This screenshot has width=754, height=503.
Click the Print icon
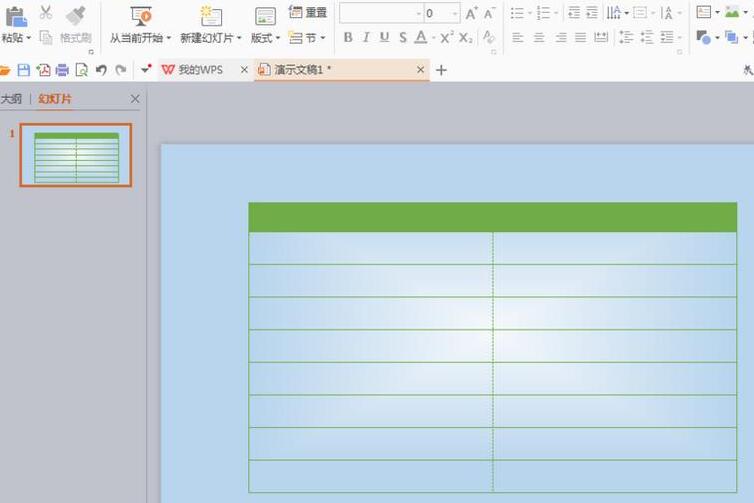coord(62,70)
